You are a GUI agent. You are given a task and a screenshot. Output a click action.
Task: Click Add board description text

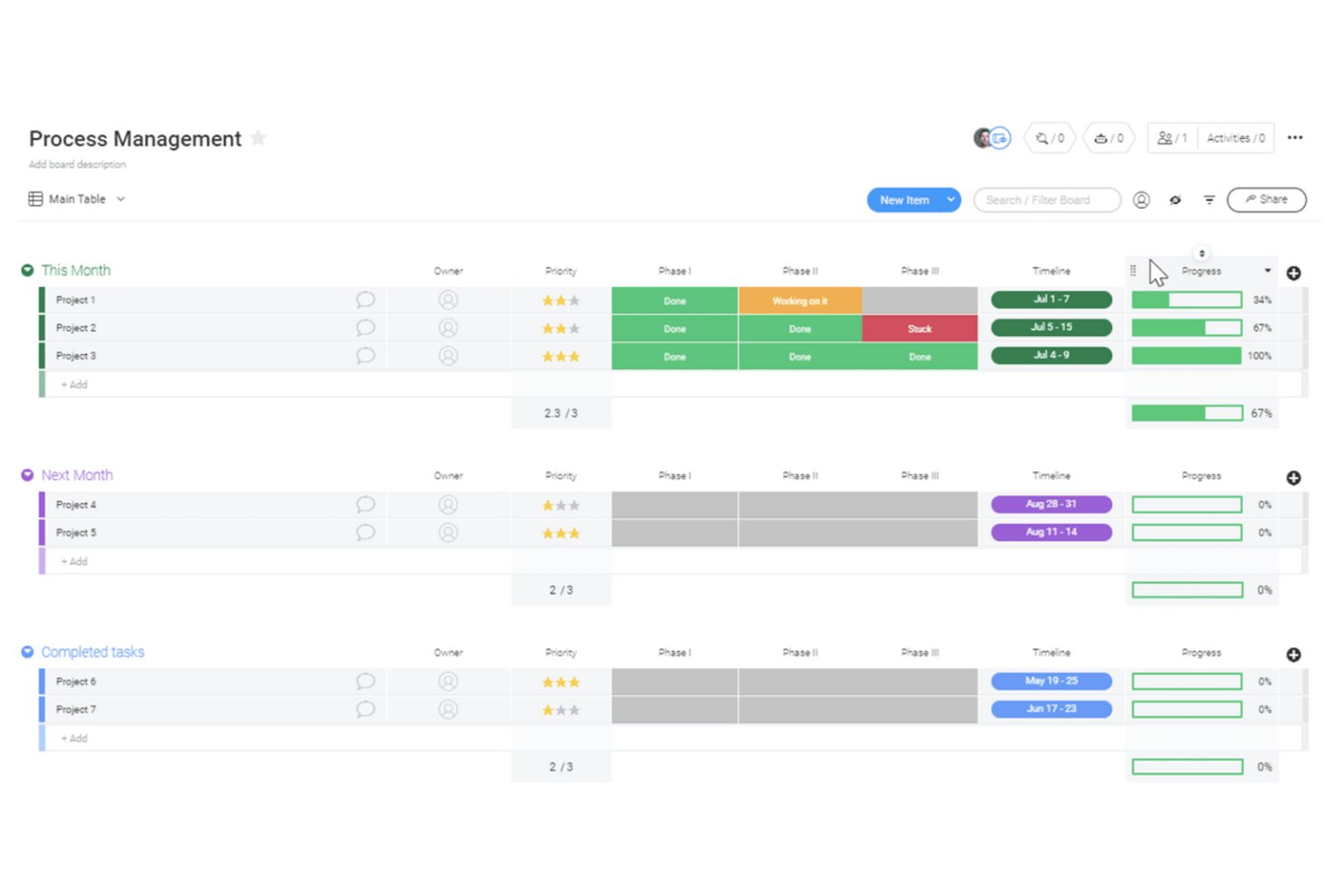tap(77, 164)
